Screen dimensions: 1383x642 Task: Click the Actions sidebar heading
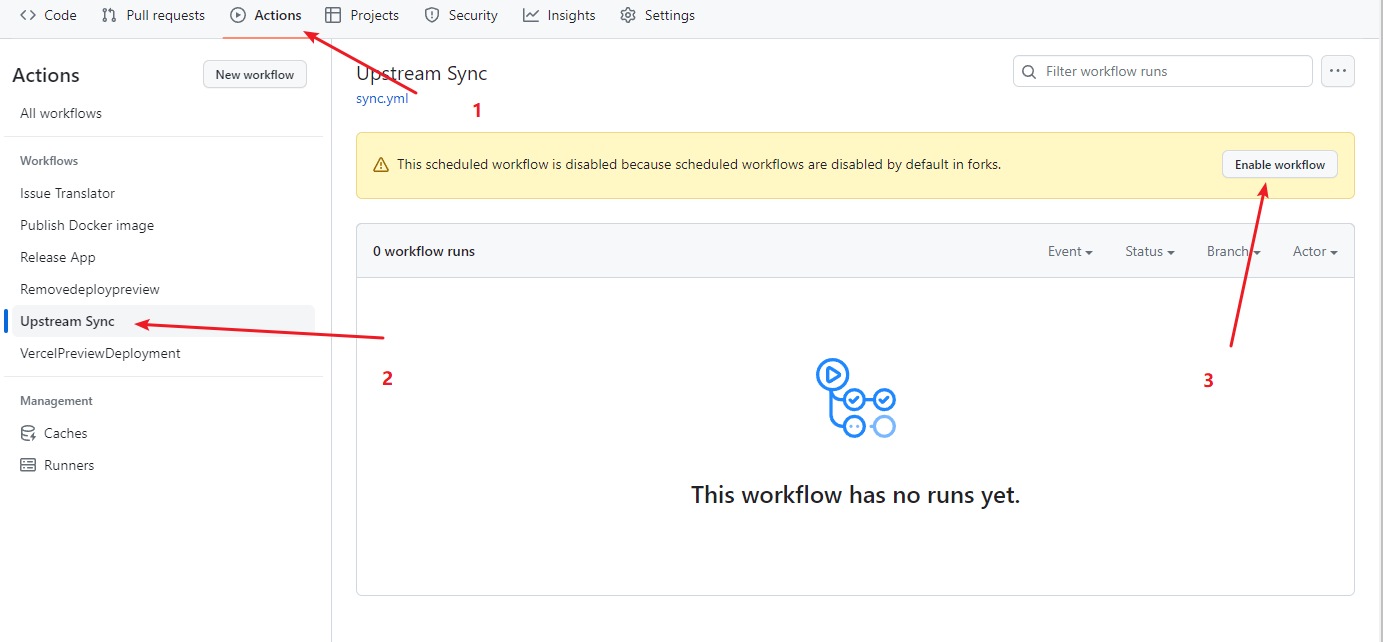tap(46, 75)
